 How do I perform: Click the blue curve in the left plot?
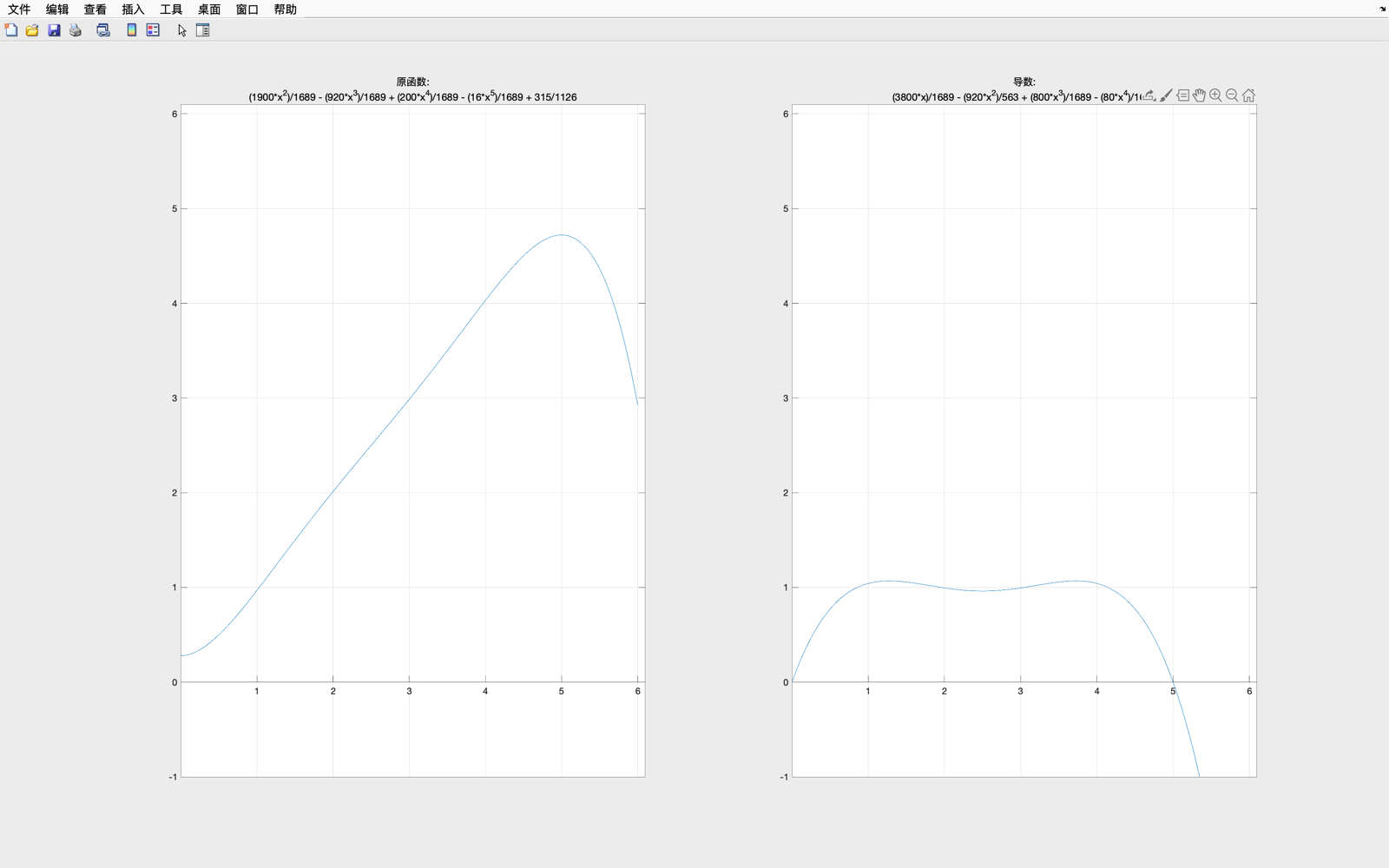click(x=409, y=398)
